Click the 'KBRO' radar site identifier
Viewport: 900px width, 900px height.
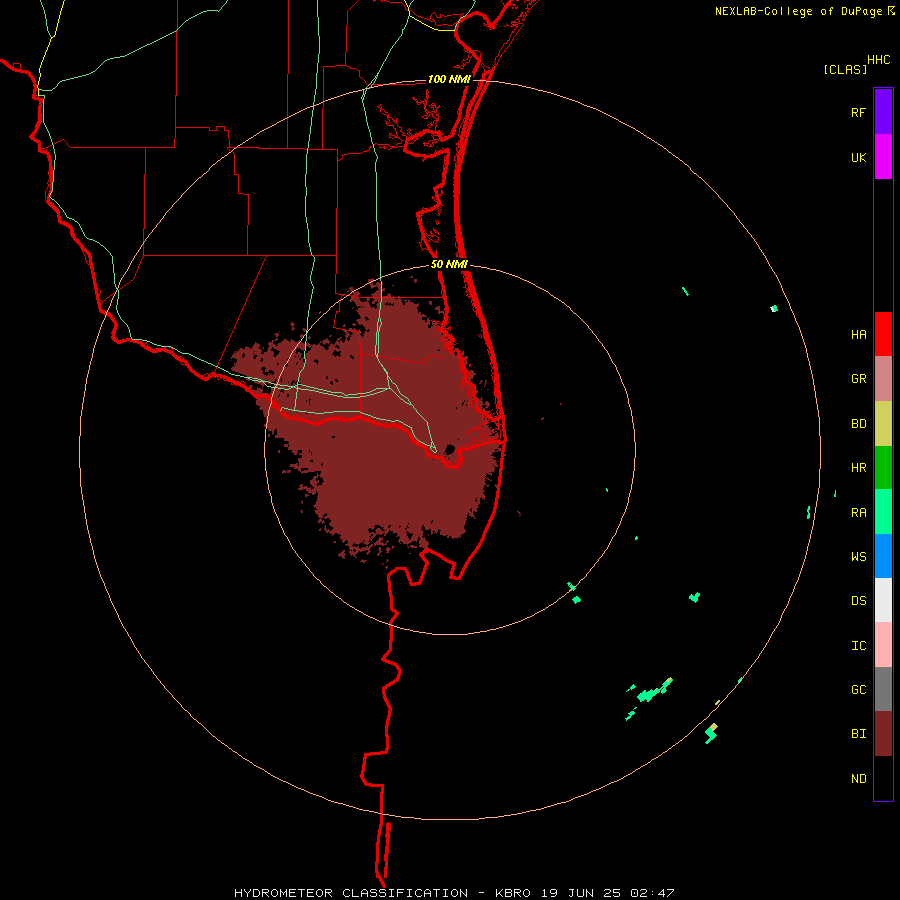click(x=513, y=893)
